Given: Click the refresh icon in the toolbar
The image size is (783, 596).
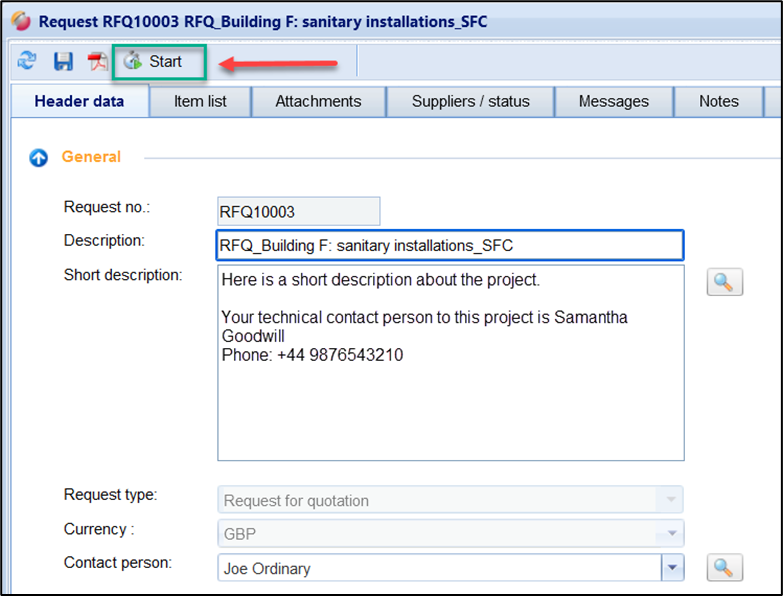Looking at the screenshot, I should 28,62.
